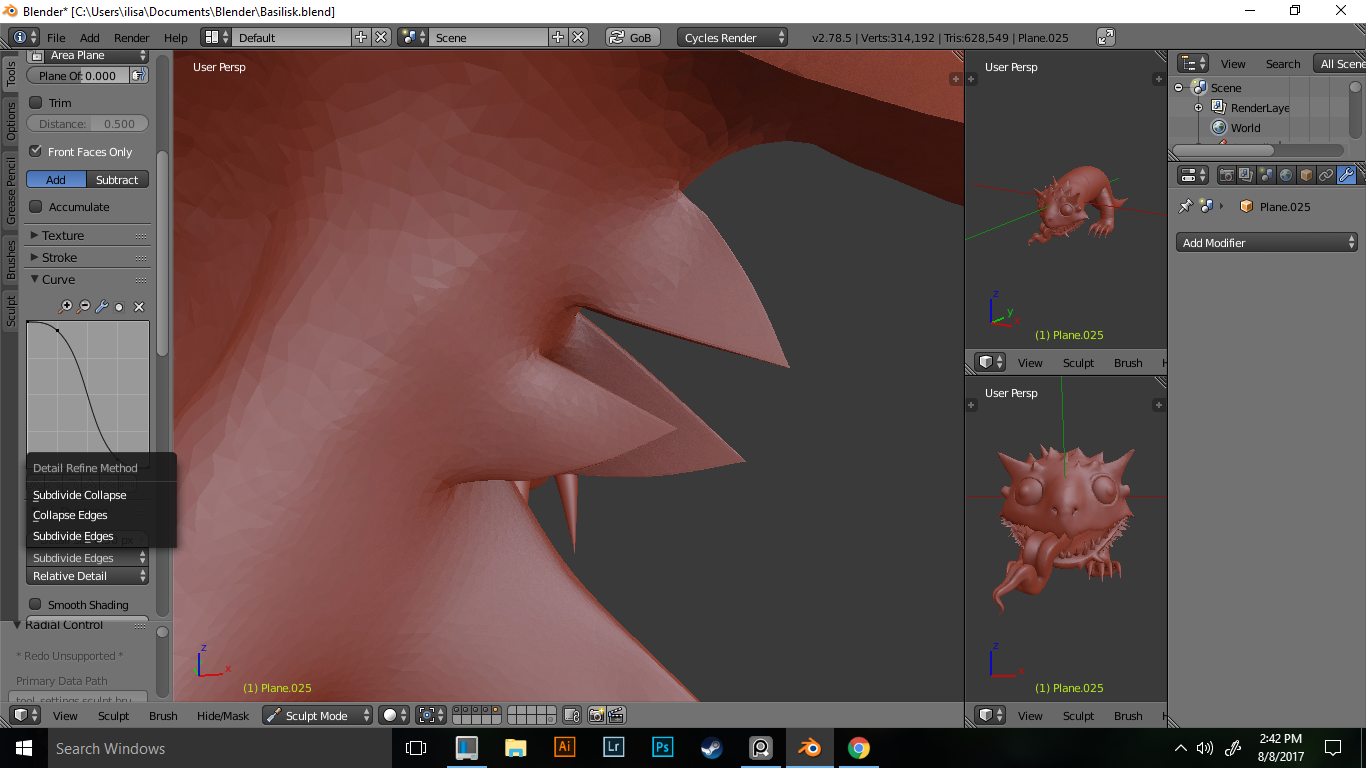Delete the active scene with X button
The height and width of the screenshot is (768, 1366).
[578, 37]
